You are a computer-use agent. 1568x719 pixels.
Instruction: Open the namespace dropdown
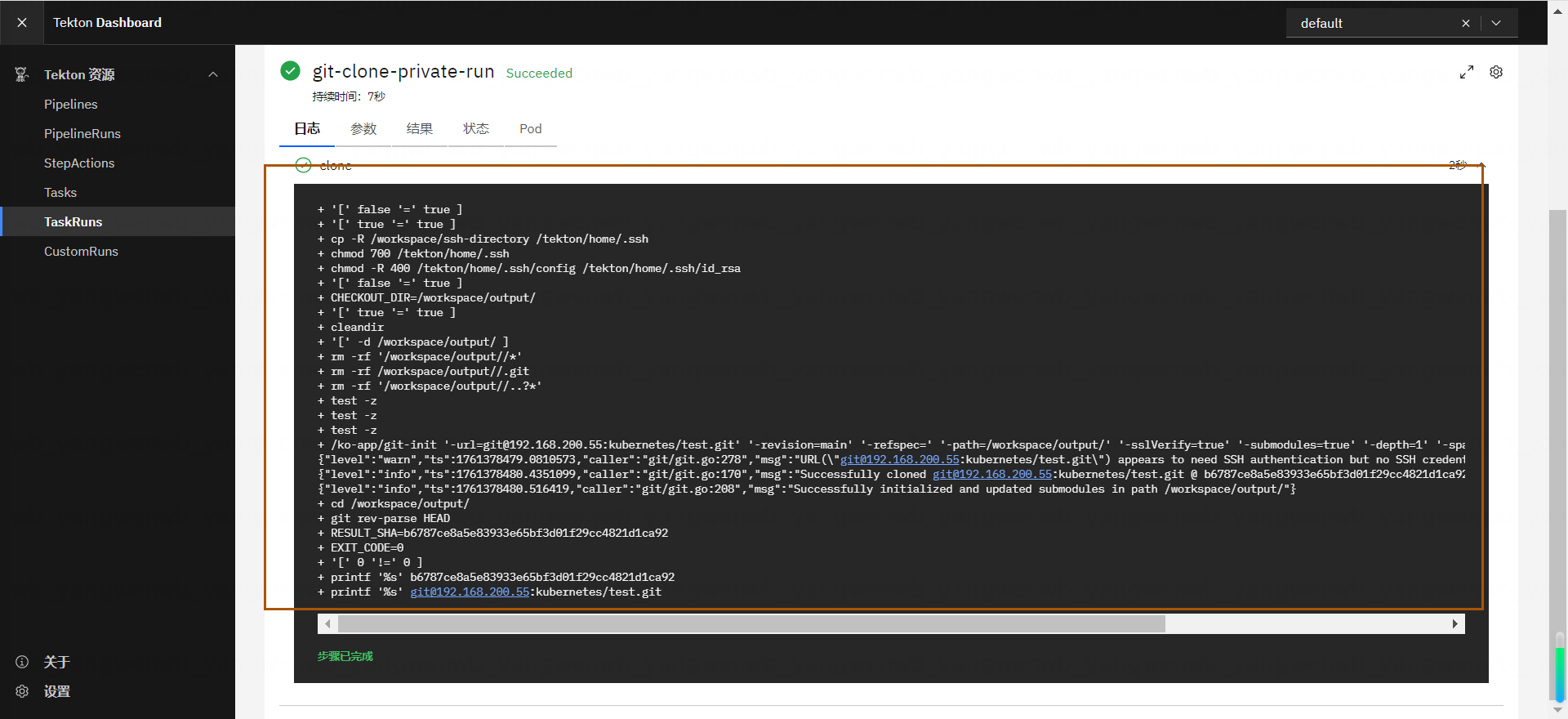click(1496, 23)
